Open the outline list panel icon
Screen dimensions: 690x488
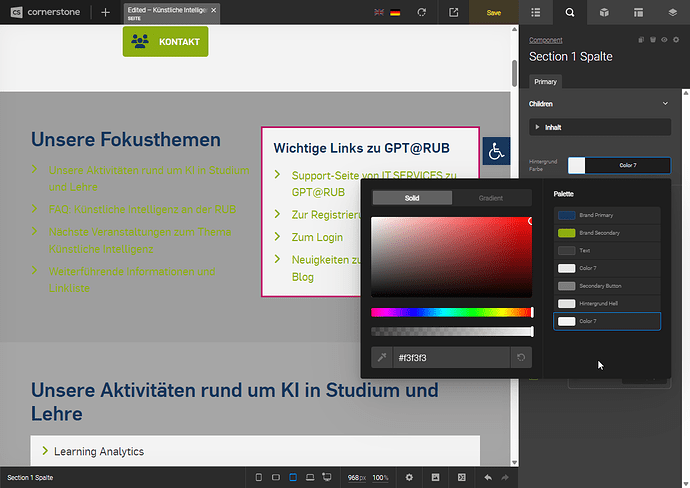coord(536,12)
